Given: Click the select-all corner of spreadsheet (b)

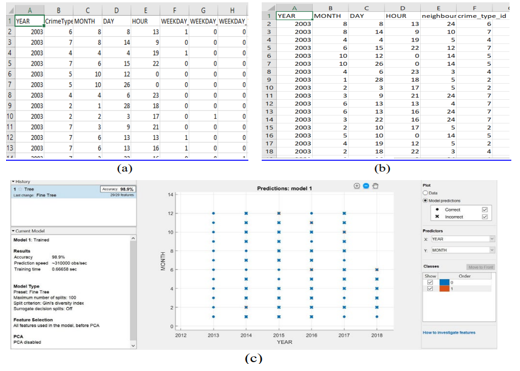Looking at the screenshot, I should [269, 8].
